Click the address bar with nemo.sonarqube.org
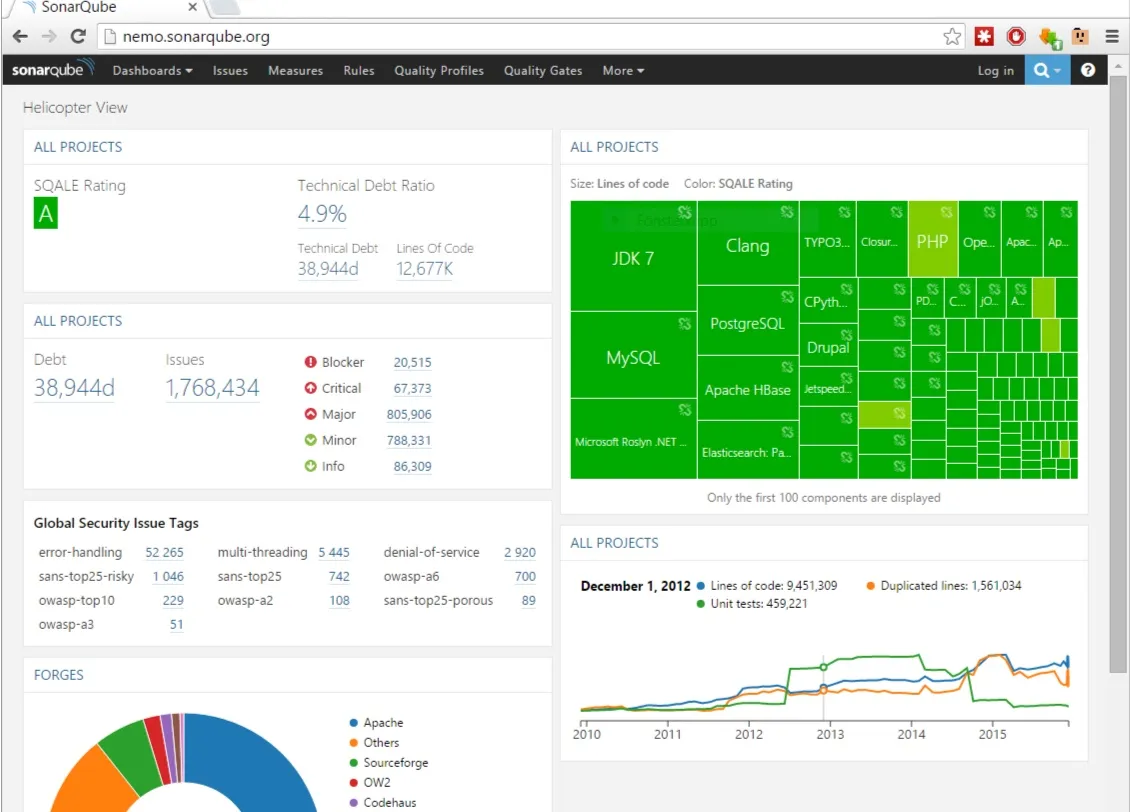This screenshot has width=1130, height=812. (520, 37)
